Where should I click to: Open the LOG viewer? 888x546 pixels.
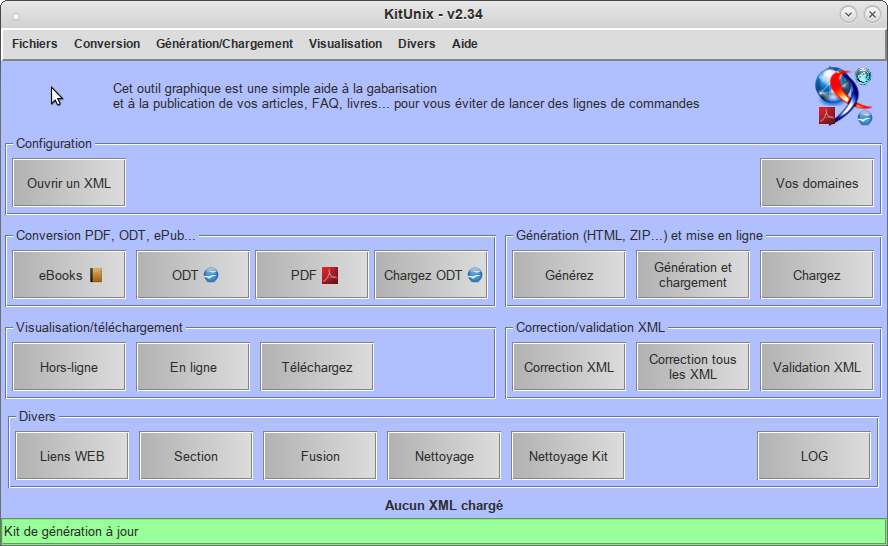coord(814,456)
